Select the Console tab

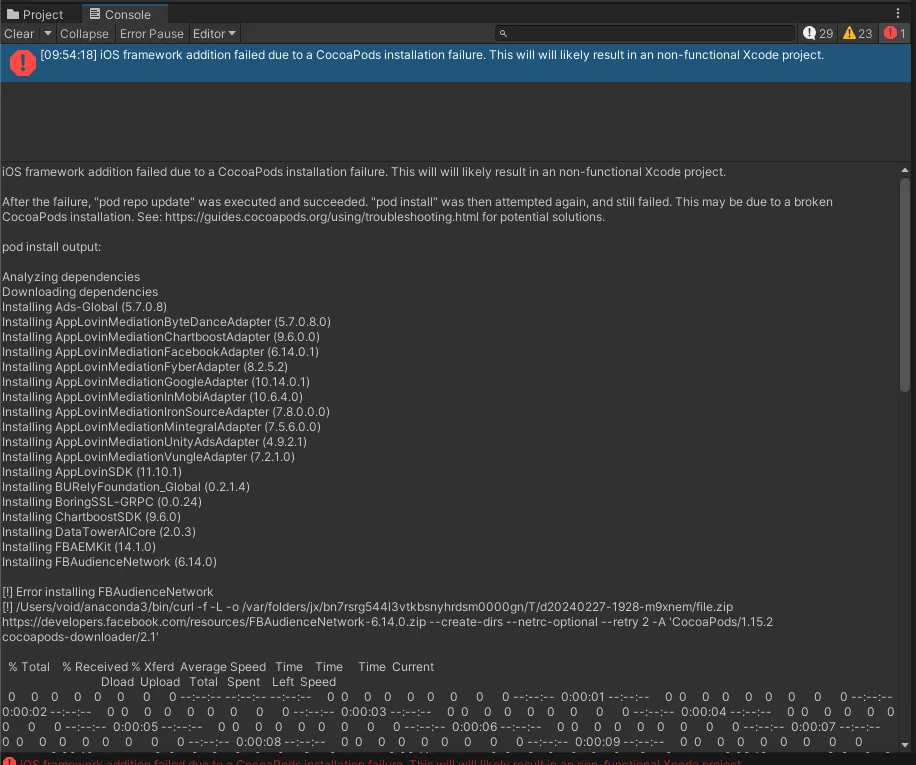[120, 14]
